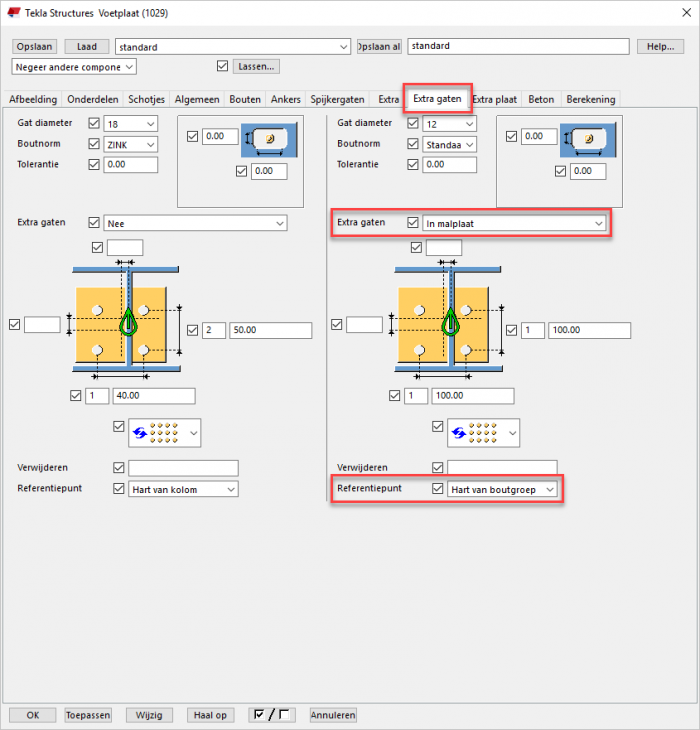700x730 pixels.
Task: Click the Wijzig button
Action: coord(149,715)
